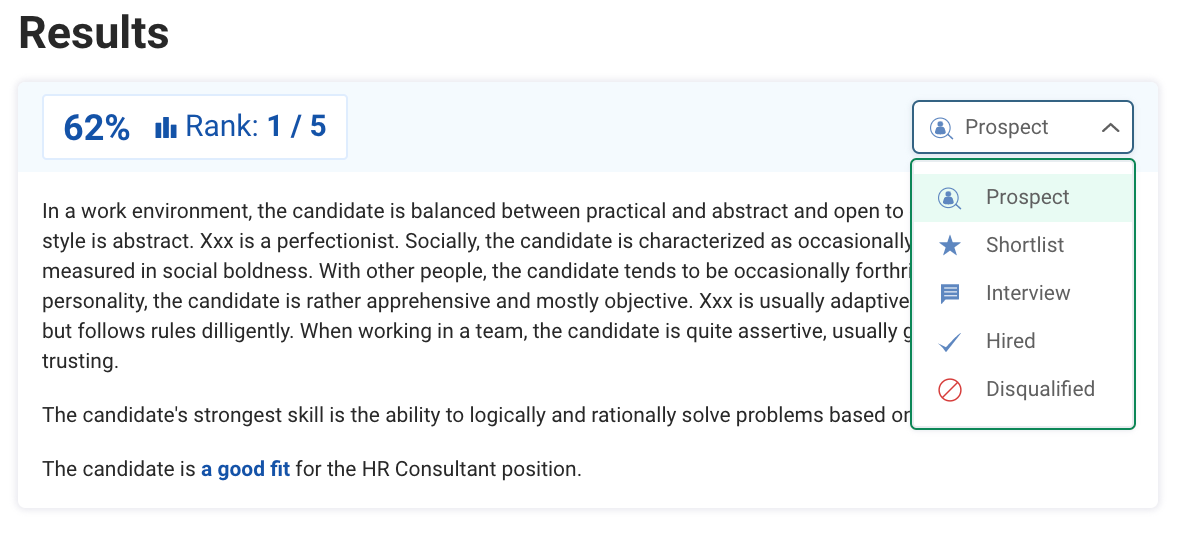
Task: Click the Rank: 1 / 5 text
Action: [255, 127]
